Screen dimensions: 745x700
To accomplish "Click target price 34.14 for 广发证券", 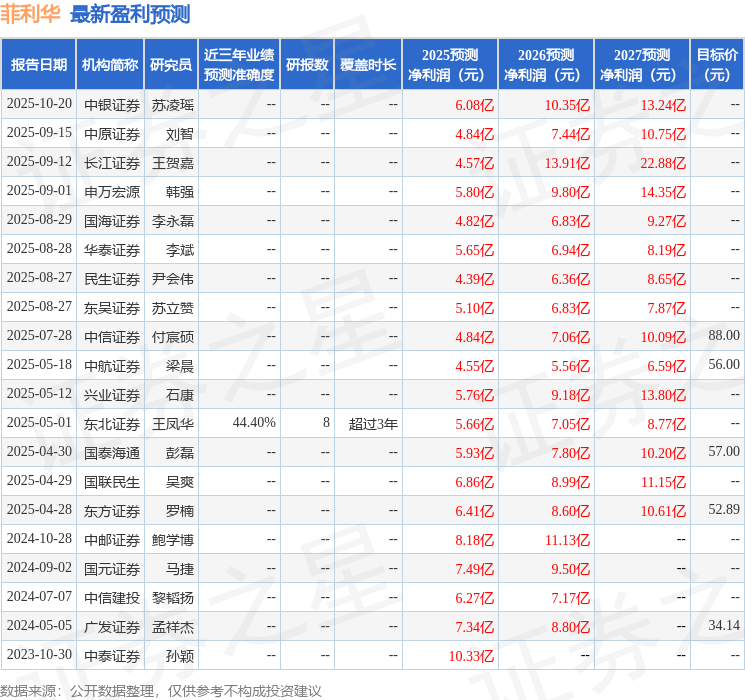I will click(724, 625).
